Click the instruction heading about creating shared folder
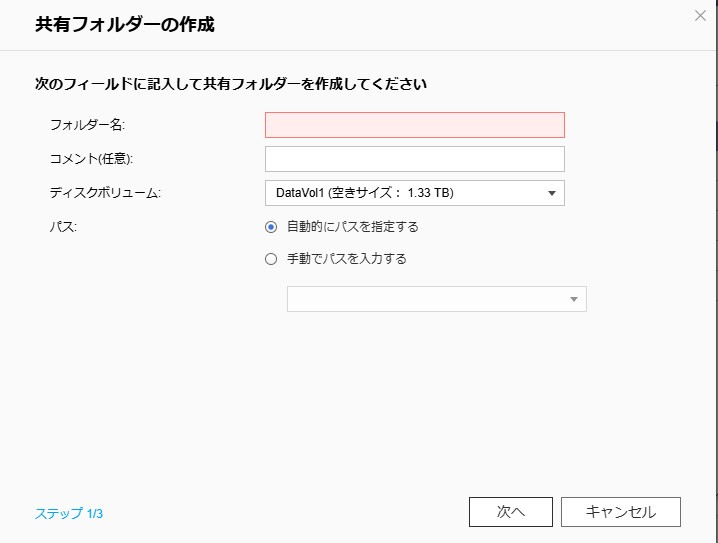This screenshot has height=543, width=718. coord(231,84)
